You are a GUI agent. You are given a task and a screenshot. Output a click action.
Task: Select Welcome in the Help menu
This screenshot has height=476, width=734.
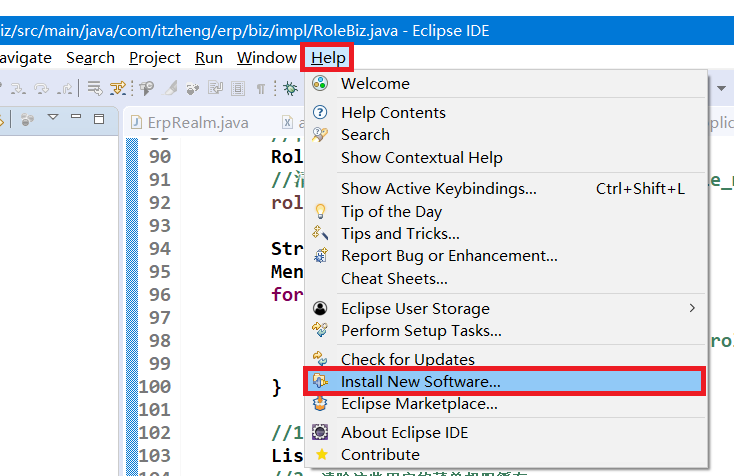click(505, 84)
